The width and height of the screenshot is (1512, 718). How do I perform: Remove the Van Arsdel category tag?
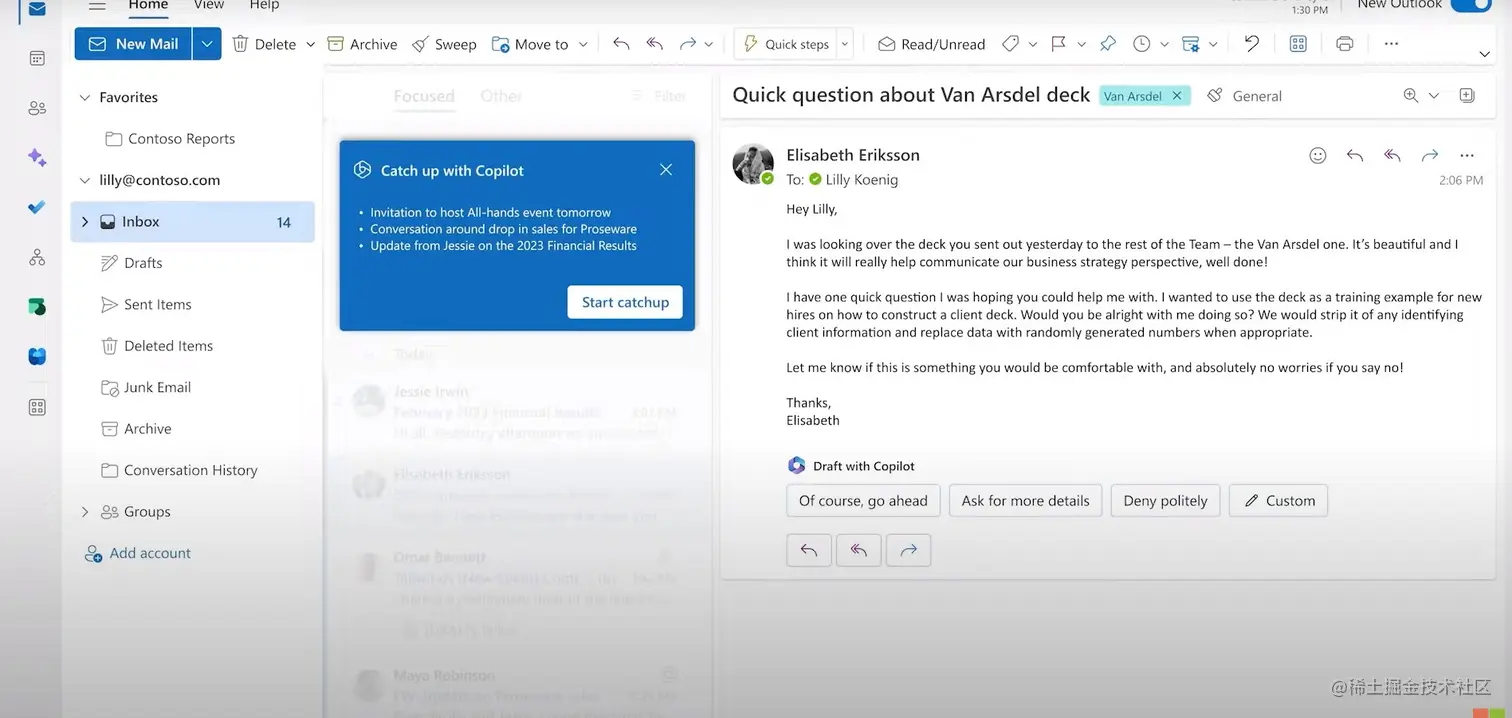1177,96
